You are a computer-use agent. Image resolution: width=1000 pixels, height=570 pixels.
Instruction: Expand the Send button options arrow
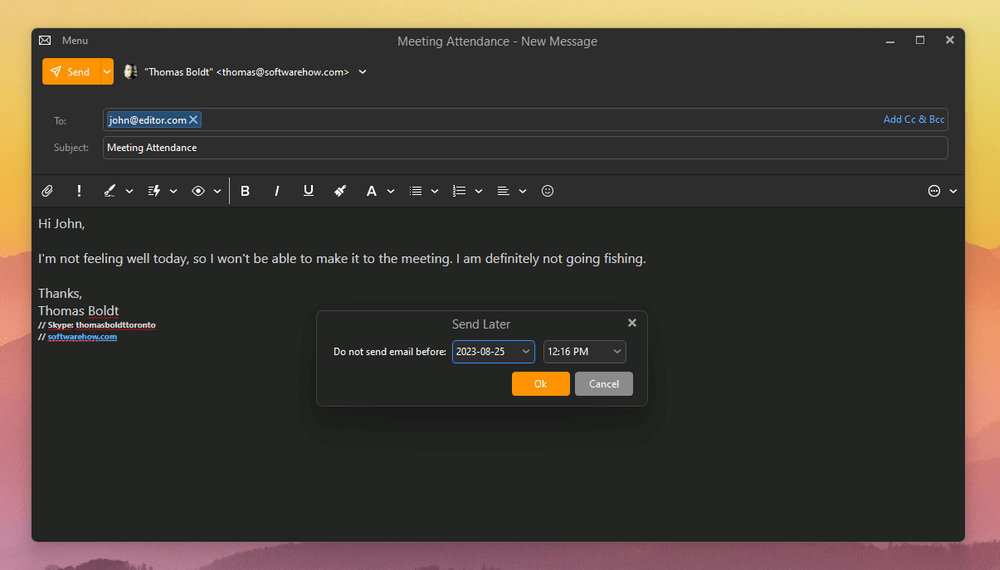[107, 72]
